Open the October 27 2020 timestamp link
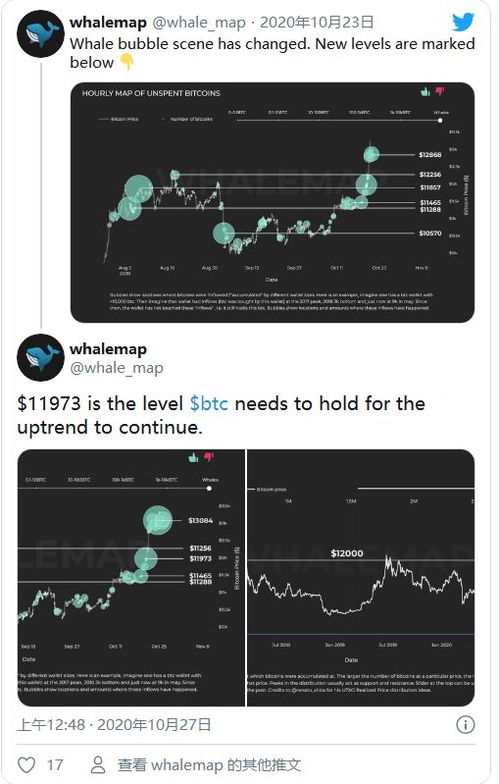The image size is (499, 784). click(x=114, y=724)
